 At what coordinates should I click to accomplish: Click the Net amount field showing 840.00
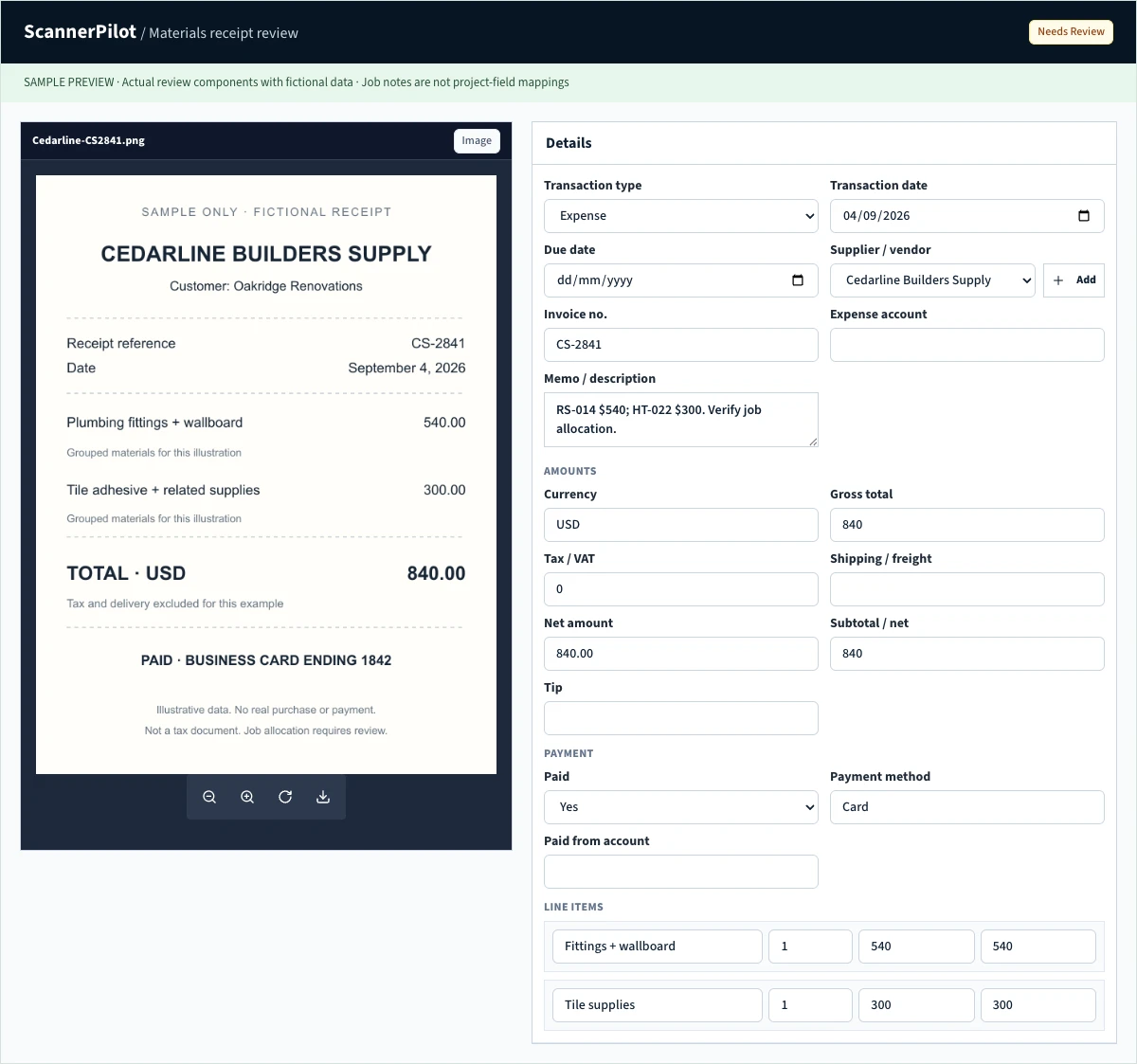click(x=681, y=654)
